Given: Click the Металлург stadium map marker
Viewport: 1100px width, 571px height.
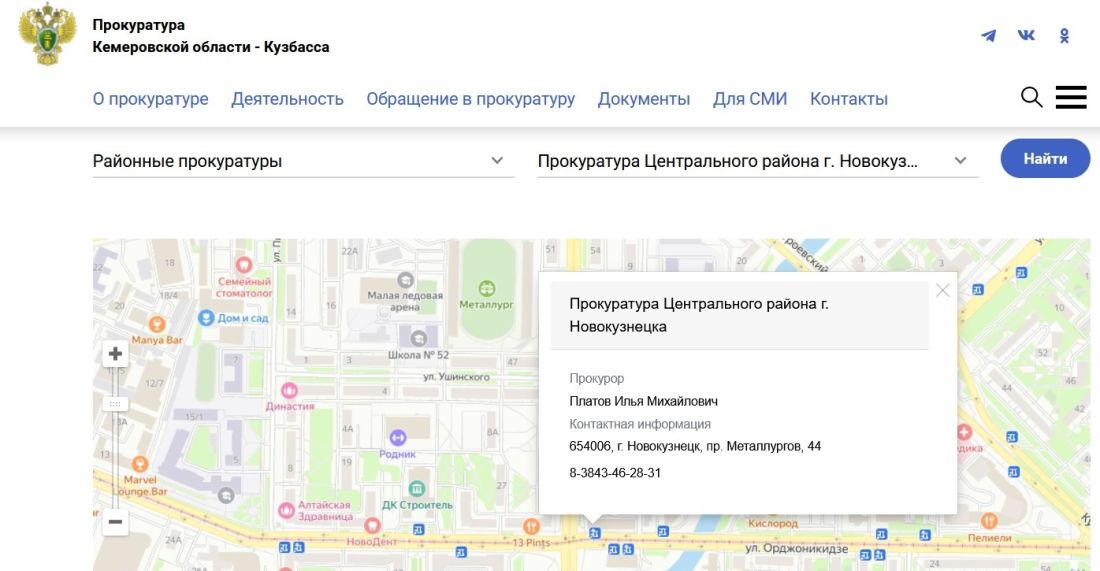Looking at the screenshot, I should pos(486,288).
